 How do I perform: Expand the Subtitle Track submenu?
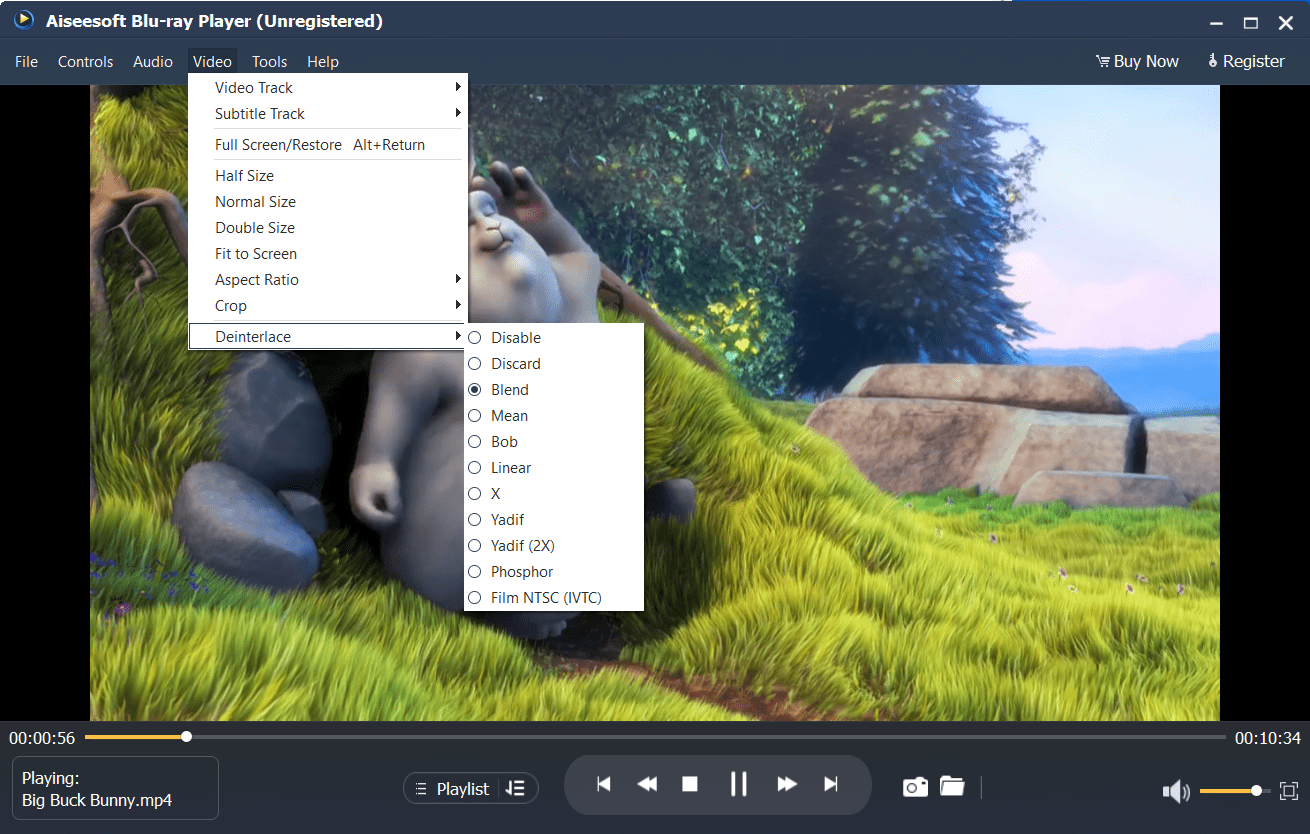[x=328, y=114]
